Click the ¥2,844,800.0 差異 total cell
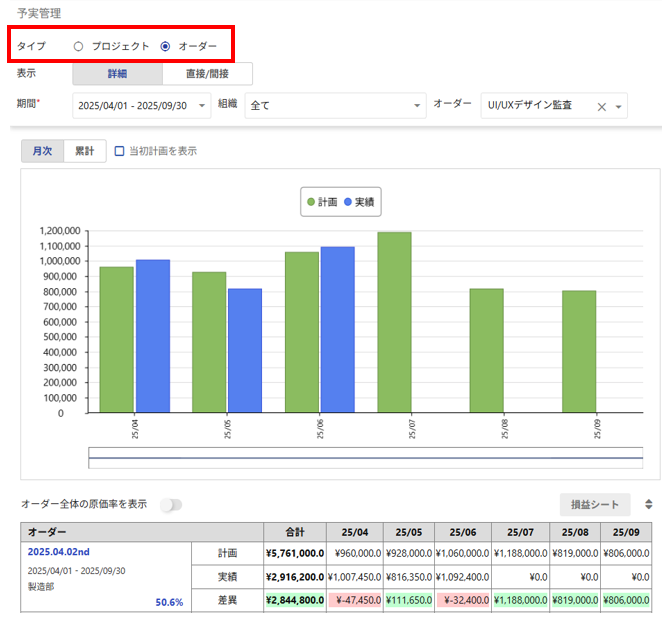Screen dimensions: 662x620 tap(295, 600)
